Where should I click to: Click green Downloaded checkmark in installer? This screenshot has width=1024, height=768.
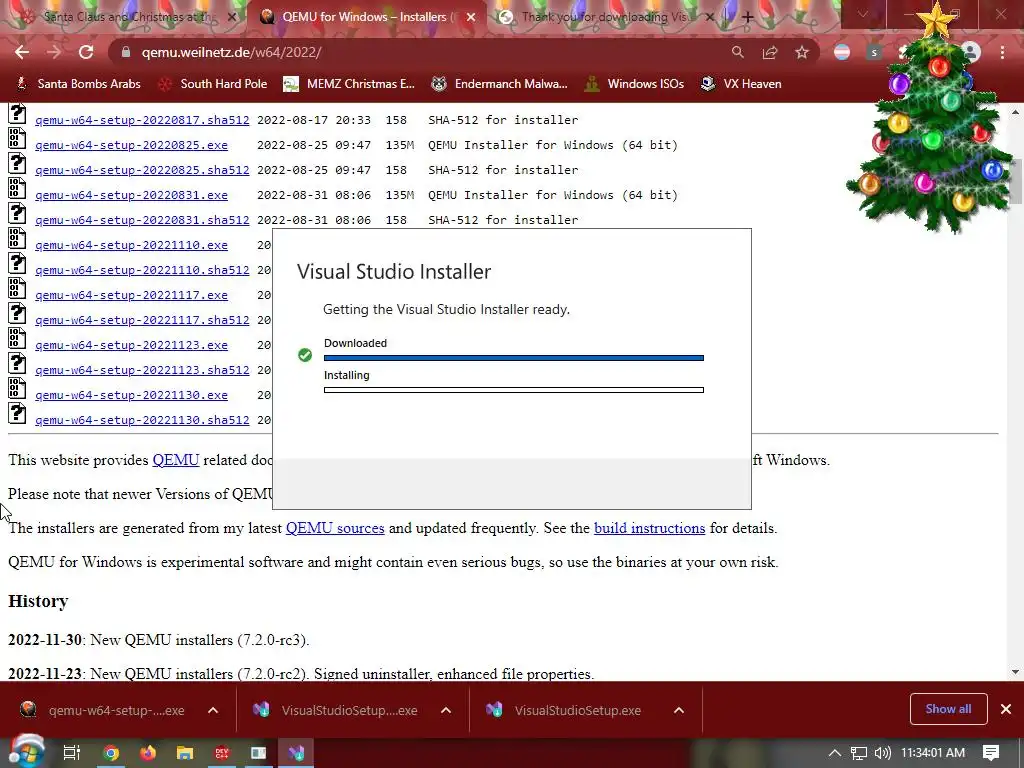point(305,355)
